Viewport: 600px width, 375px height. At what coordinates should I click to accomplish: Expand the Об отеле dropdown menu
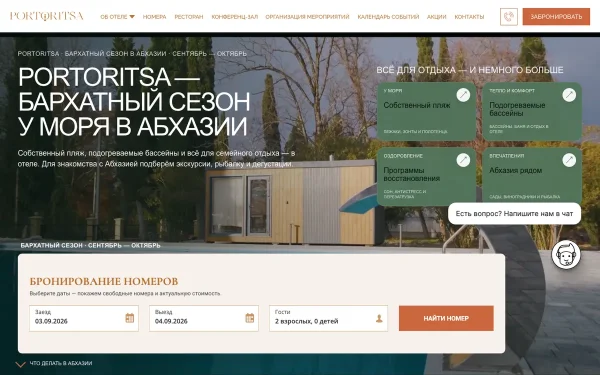[x=117, y=17]
